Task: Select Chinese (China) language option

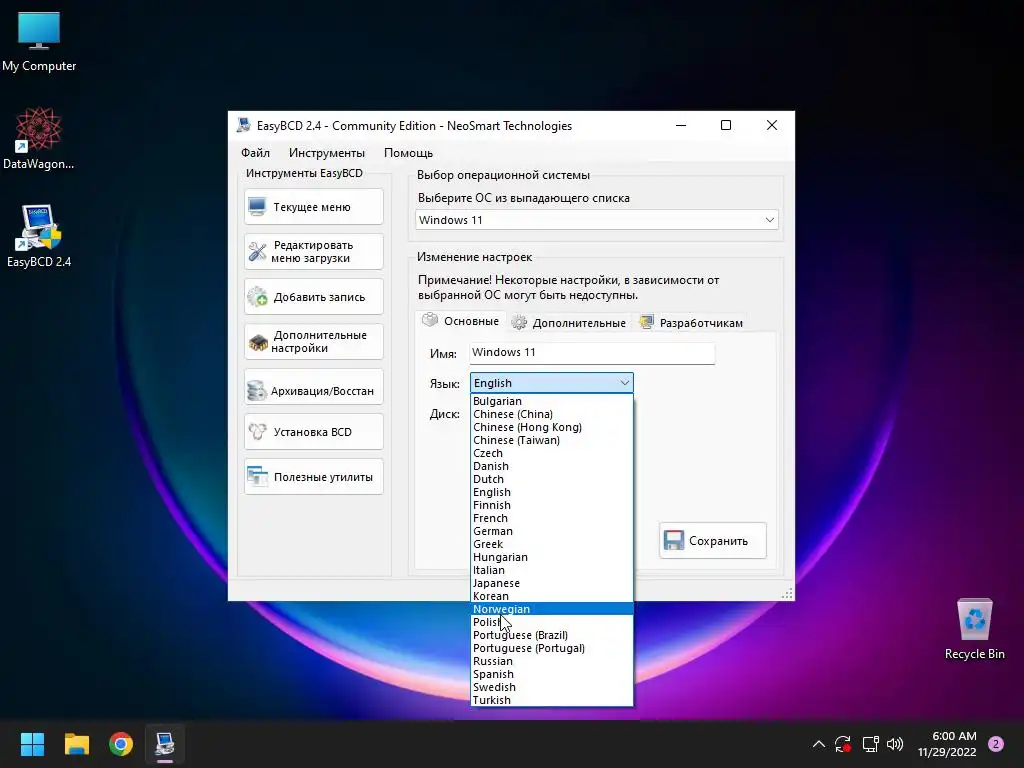Action: [x=552, y=414]
